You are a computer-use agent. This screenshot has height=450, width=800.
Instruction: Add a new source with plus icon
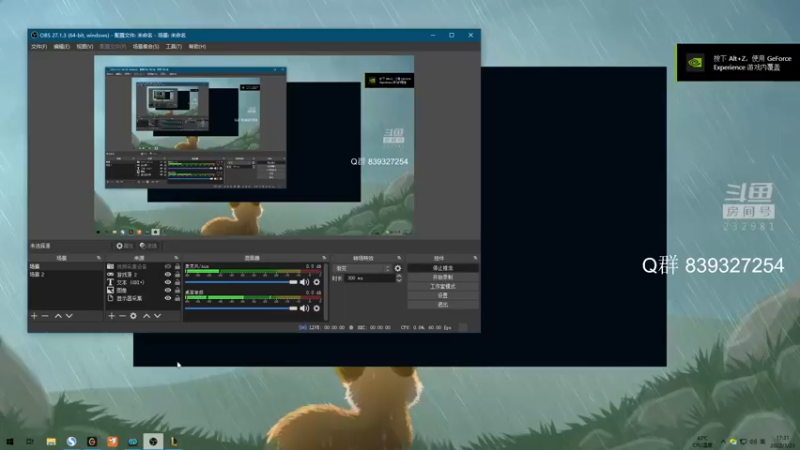112,316
